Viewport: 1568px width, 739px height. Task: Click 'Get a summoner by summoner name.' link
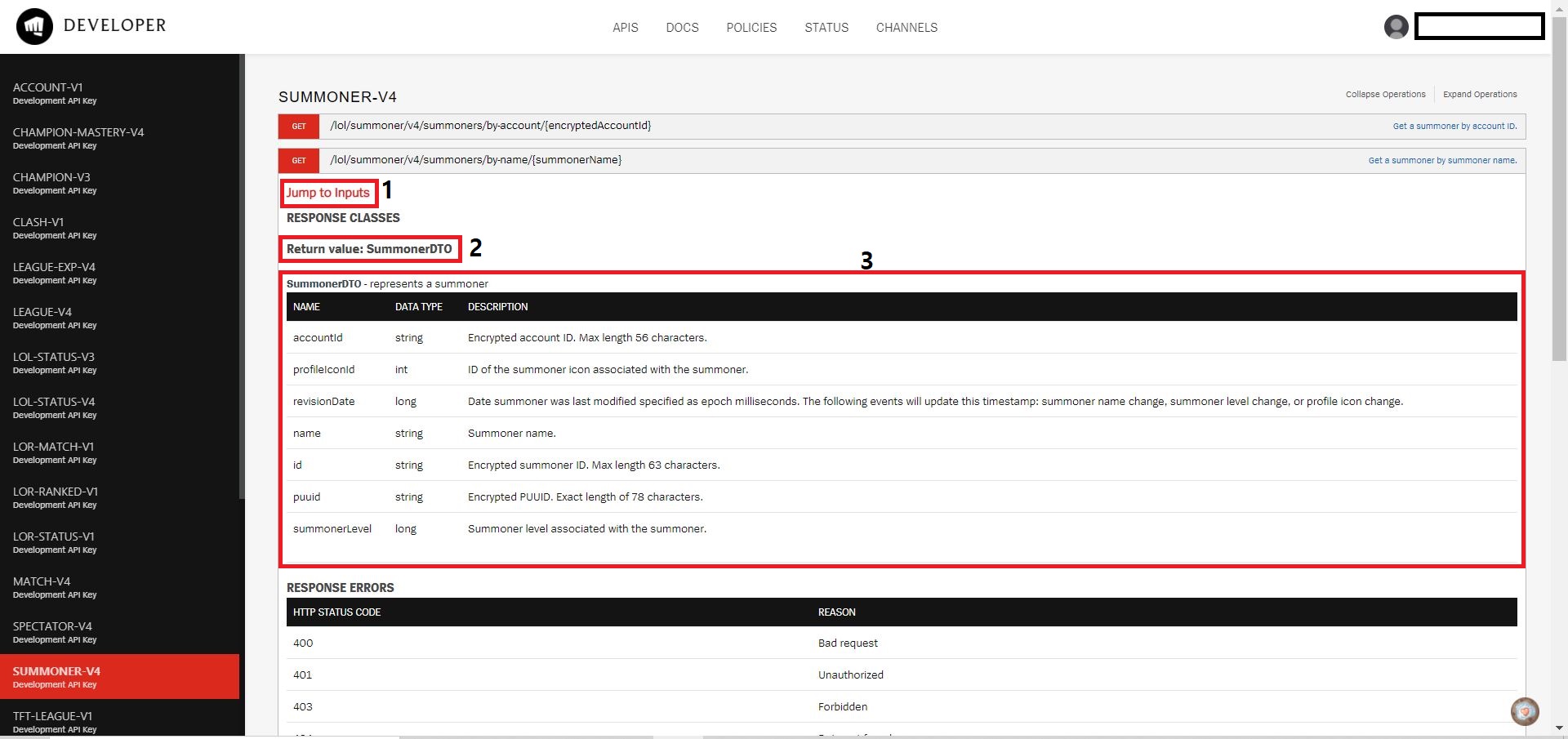click(1442, 160)
